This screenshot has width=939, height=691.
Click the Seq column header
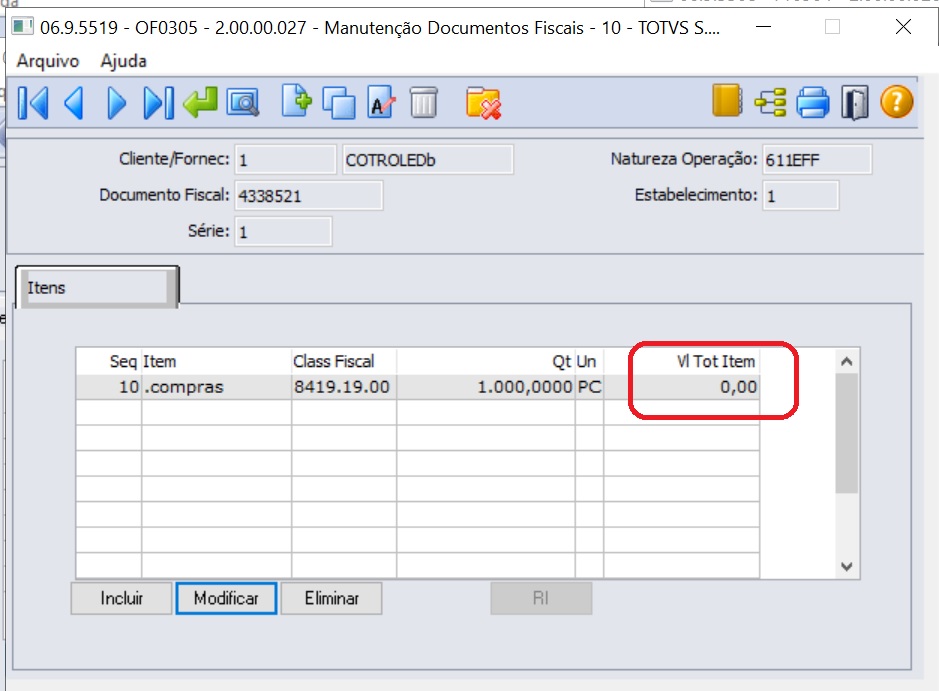pyautogui.click(x=109, y=362)
